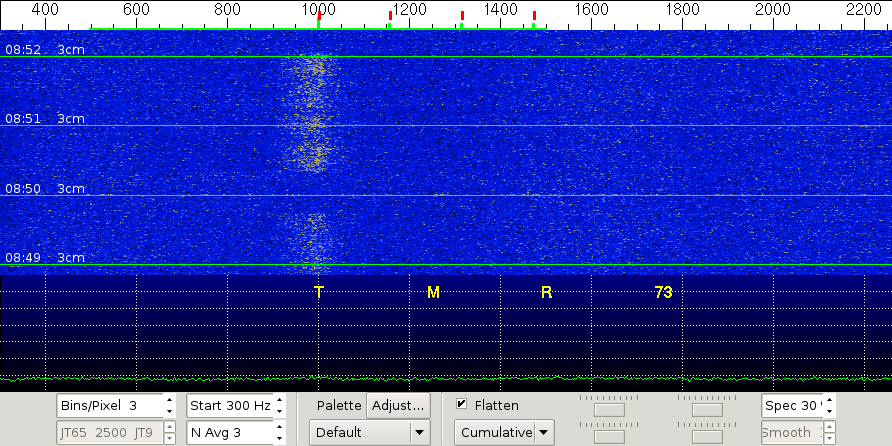Click the Adjust... palette button

pyautogui.click(x=398, y=405)
